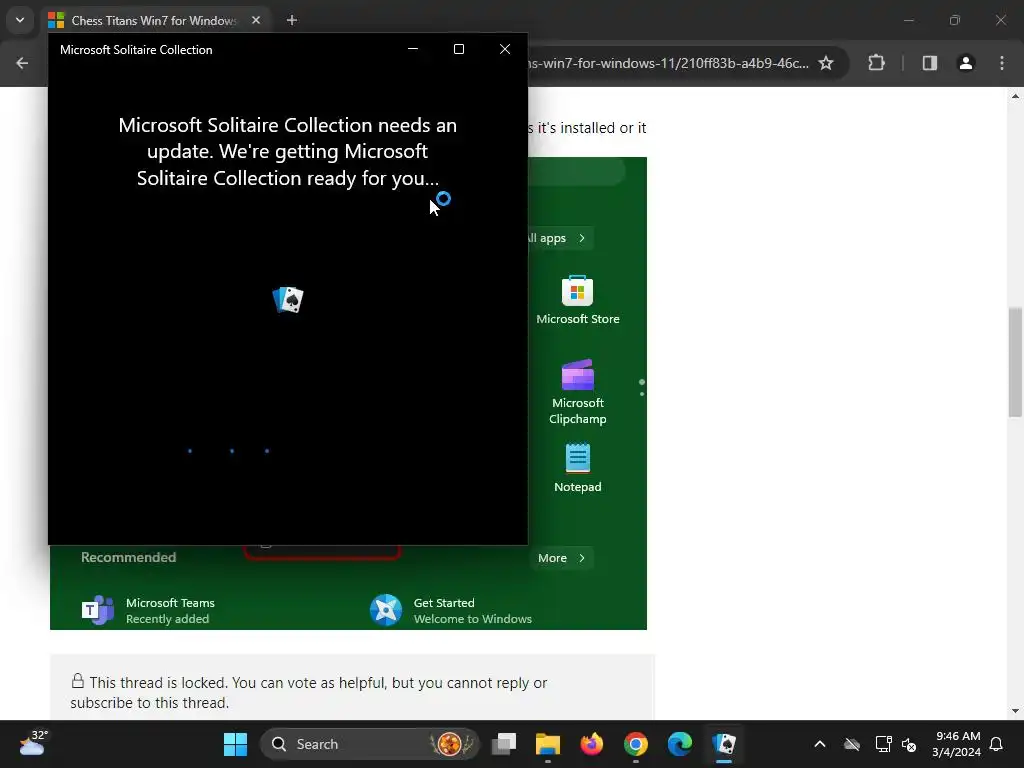Open Task View from the taskbar

coord(504,744)
